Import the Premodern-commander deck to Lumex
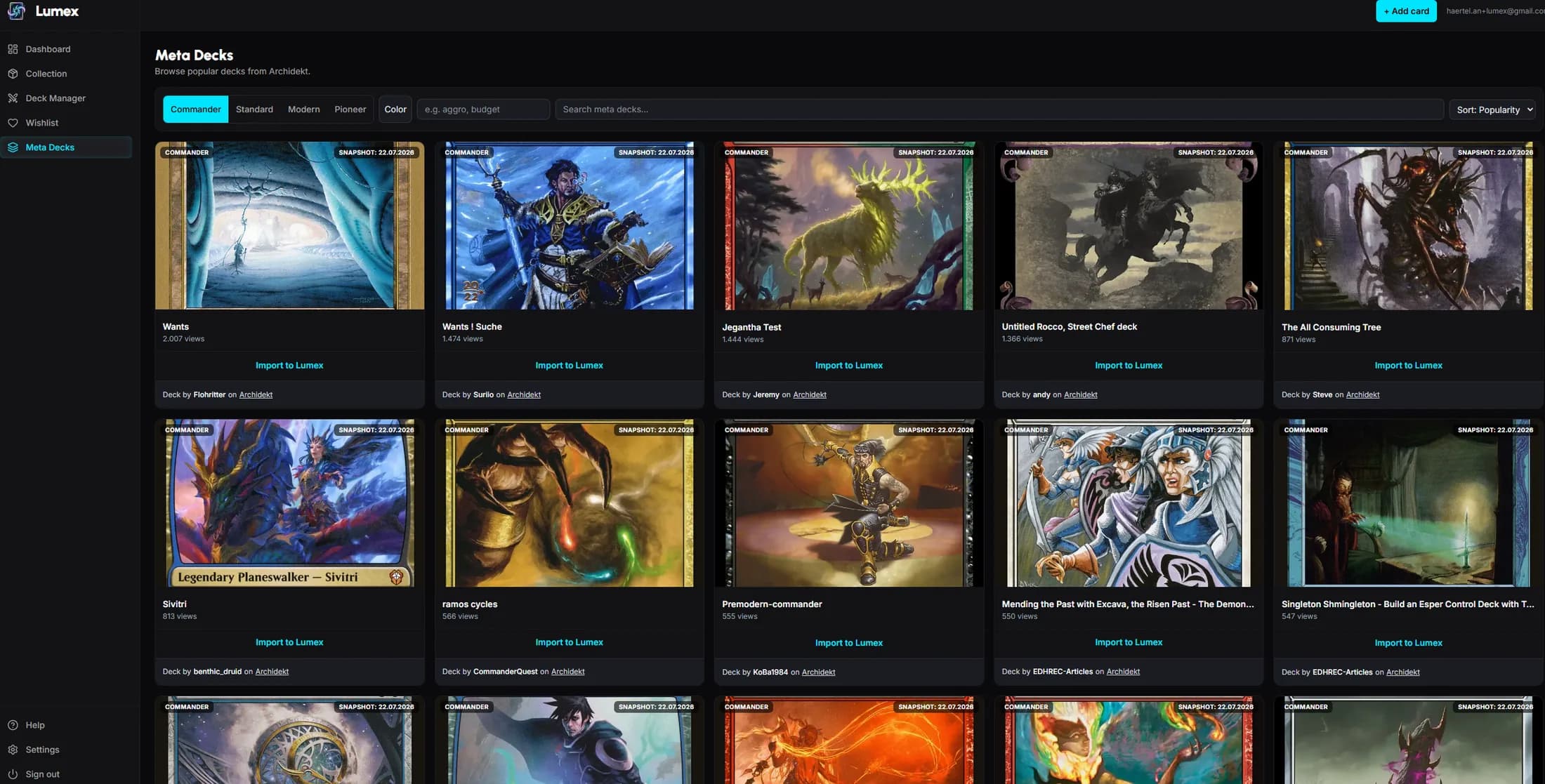The image size is (1545, 784). pyautogui.click(x=848, y=643)
